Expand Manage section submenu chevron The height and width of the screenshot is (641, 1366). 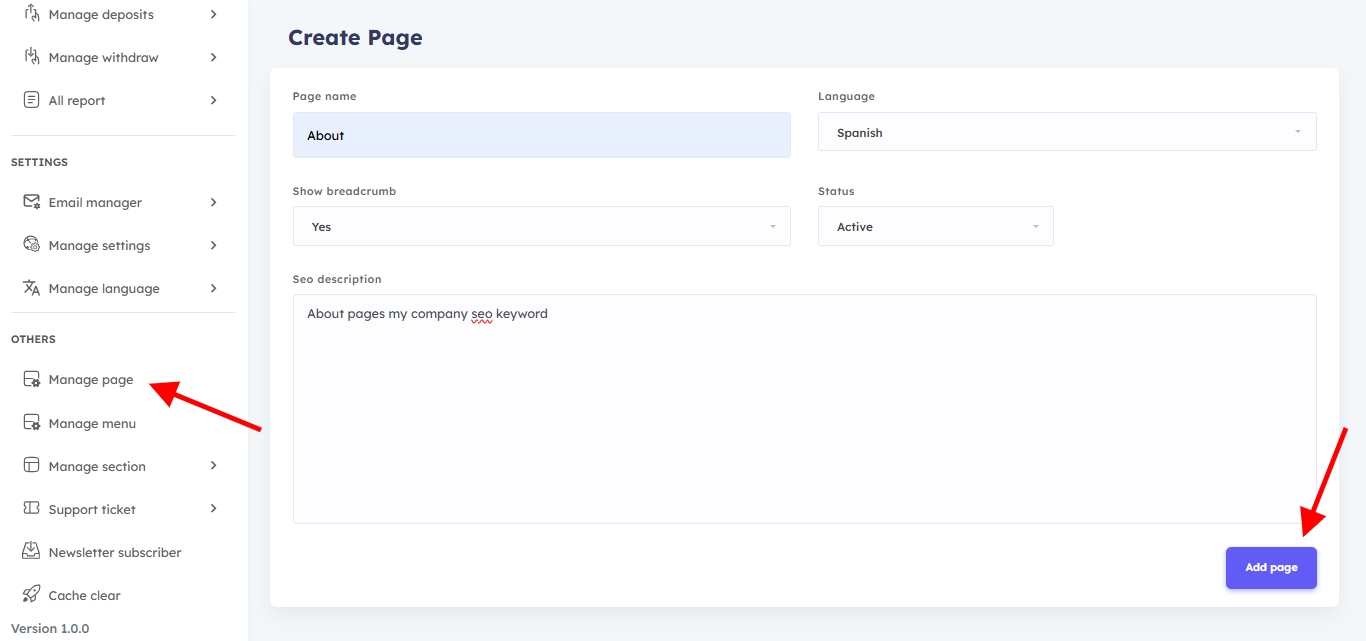click(213, 466)
